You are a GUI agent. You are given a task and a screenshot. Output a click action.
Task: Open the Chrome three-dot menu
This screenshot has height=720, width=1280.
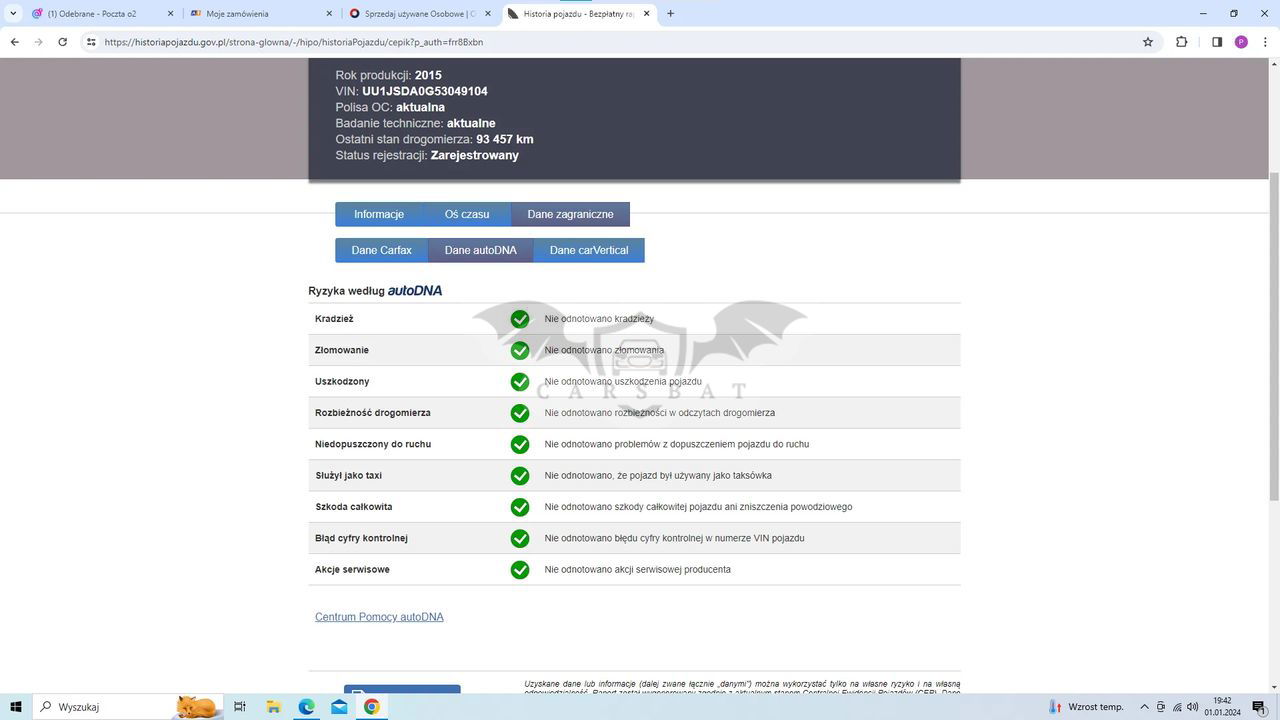pos(1266,42)
